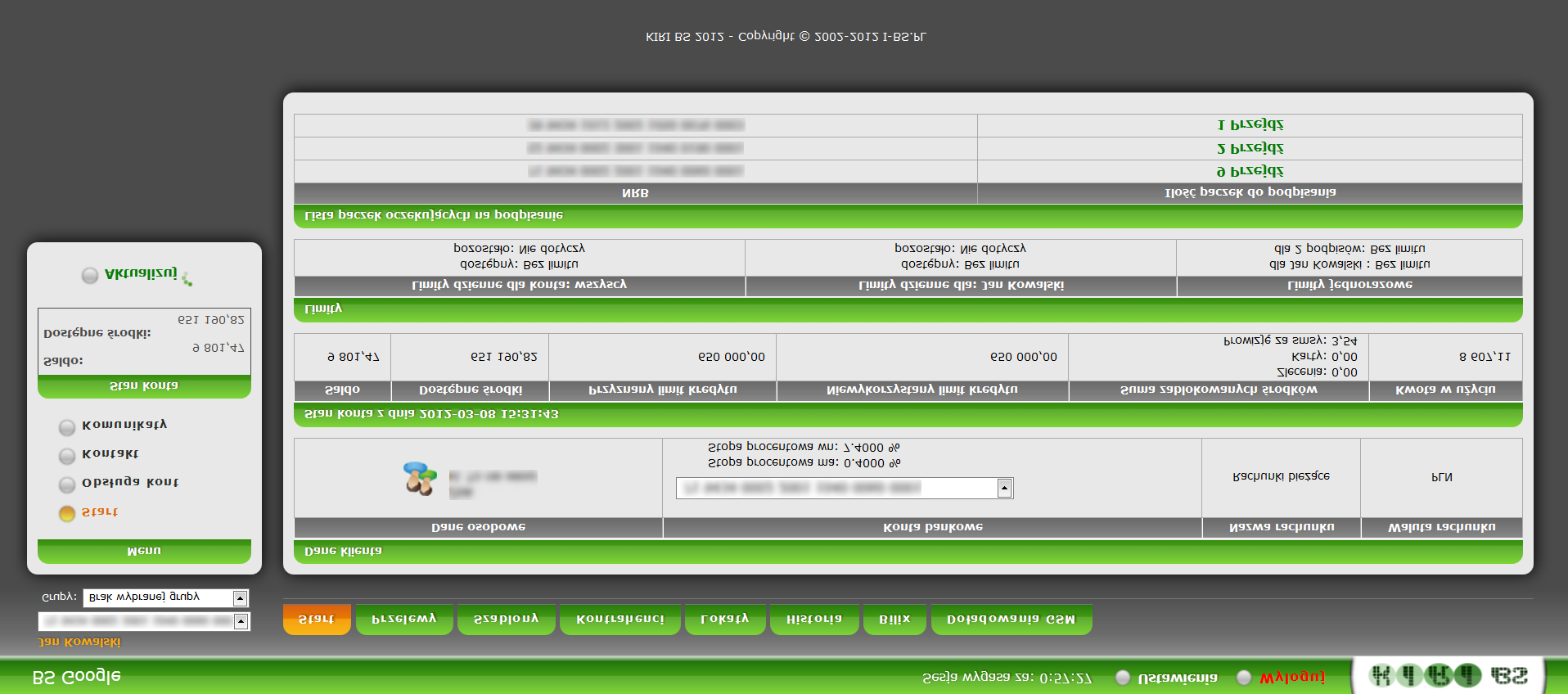Click 'Niewykorzystany limit kredytu' column header
The width and height of the screenshot is (1568, 694).
coord(922,390)
